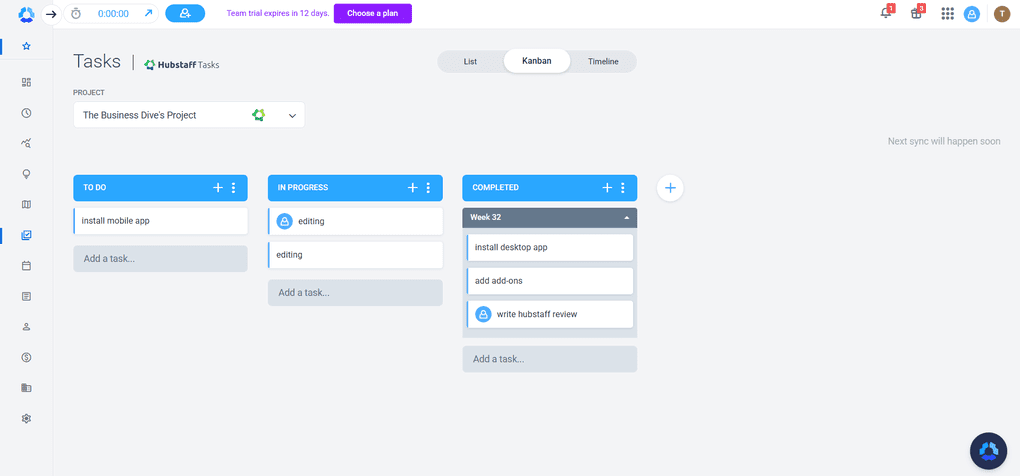This screenshot has width=1020, height=476.
Task: Open the notifications bell
Action: (x=886, y=13)
